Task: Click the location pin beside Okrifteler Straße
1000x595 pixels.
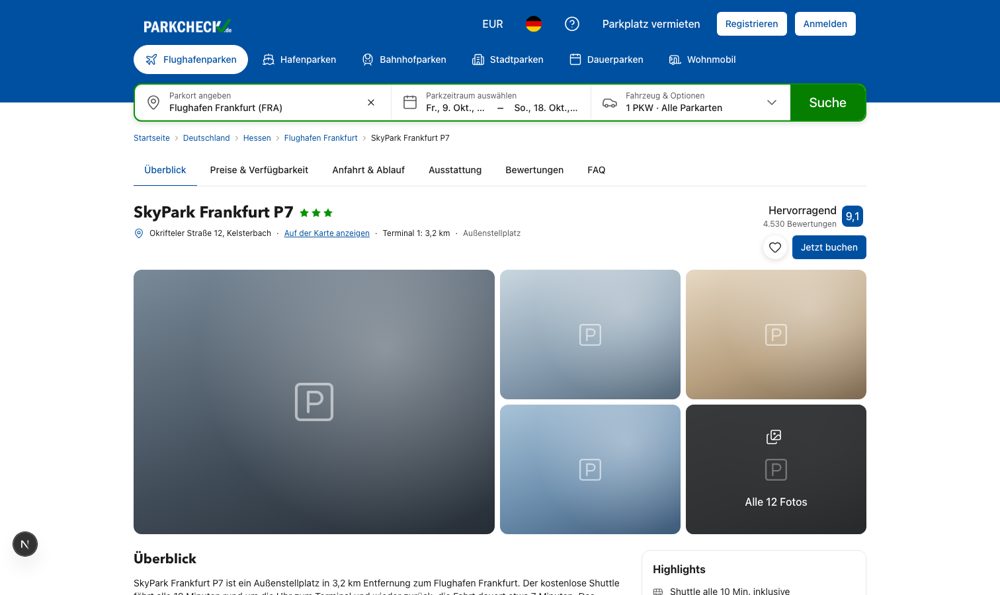Action: [139, 233]
